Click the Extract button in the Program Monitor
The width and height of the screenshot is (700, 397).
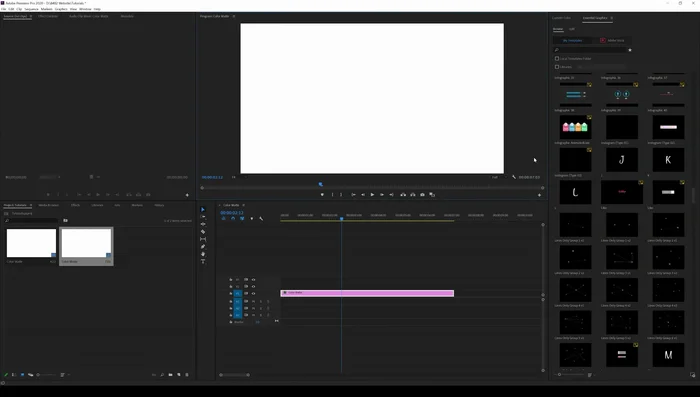coord(412,195)
